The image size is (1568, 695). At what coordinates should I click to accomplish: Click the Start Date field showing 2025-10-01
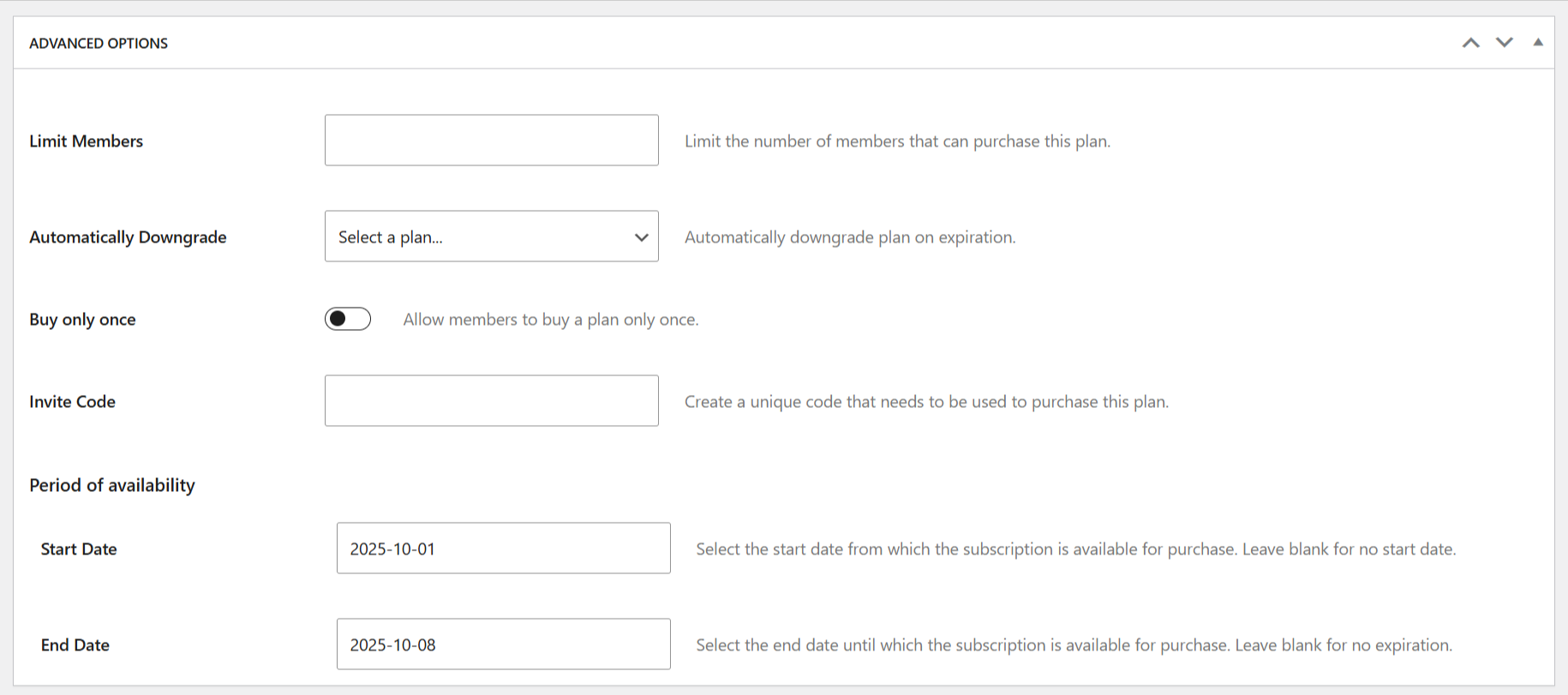point(503,548)
